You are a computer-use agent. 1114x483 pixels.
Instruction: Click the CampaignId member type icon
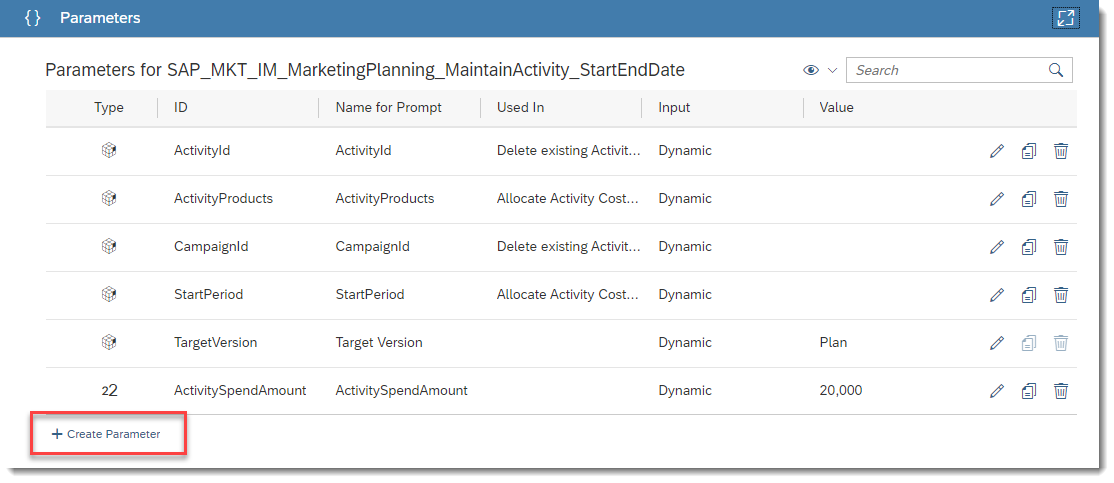pos(109,246)
